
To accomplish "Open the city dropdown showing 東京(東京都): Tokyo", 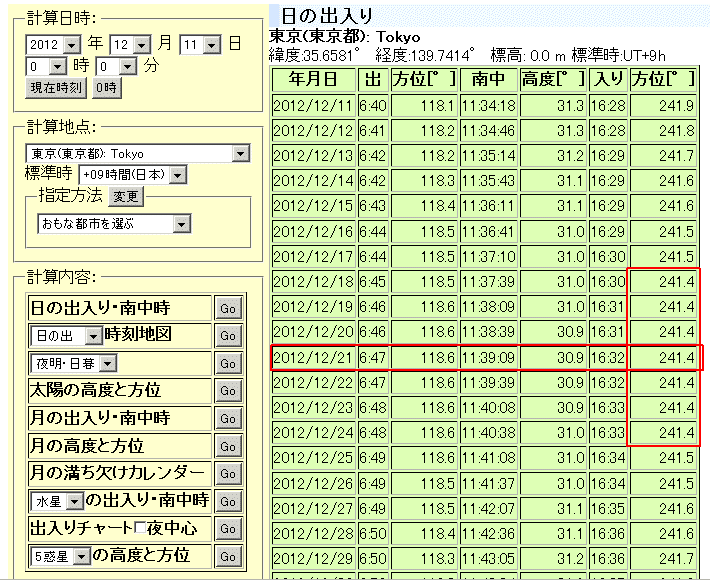I will (x=137, y=153).
